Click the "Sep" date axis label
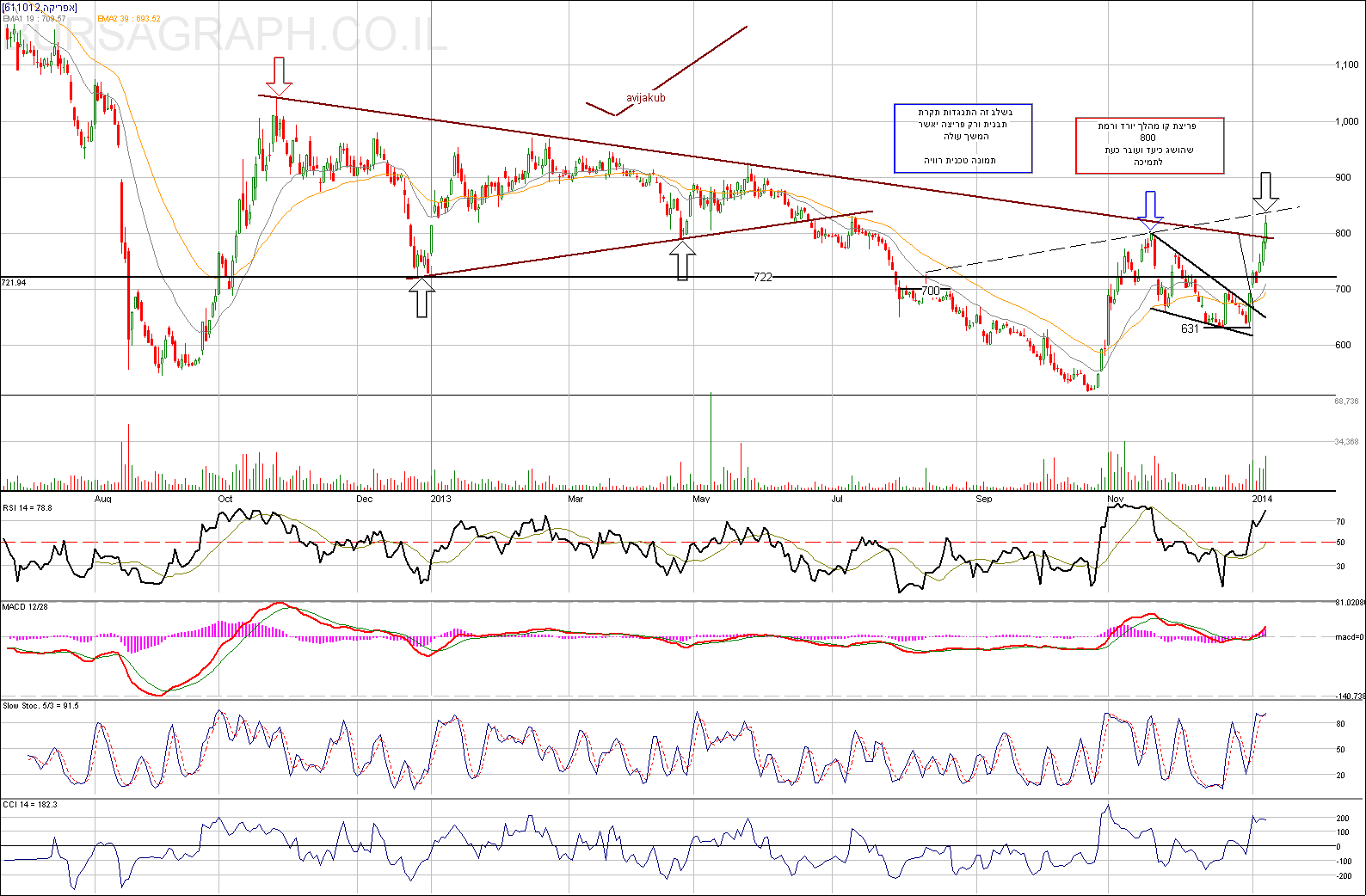The image size is (1366, 896). click(x=984, y=499)
